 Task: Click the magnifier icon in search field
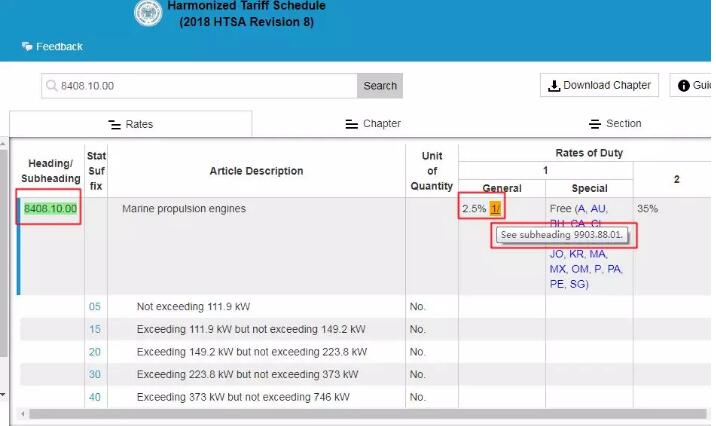tap(53, 86)
